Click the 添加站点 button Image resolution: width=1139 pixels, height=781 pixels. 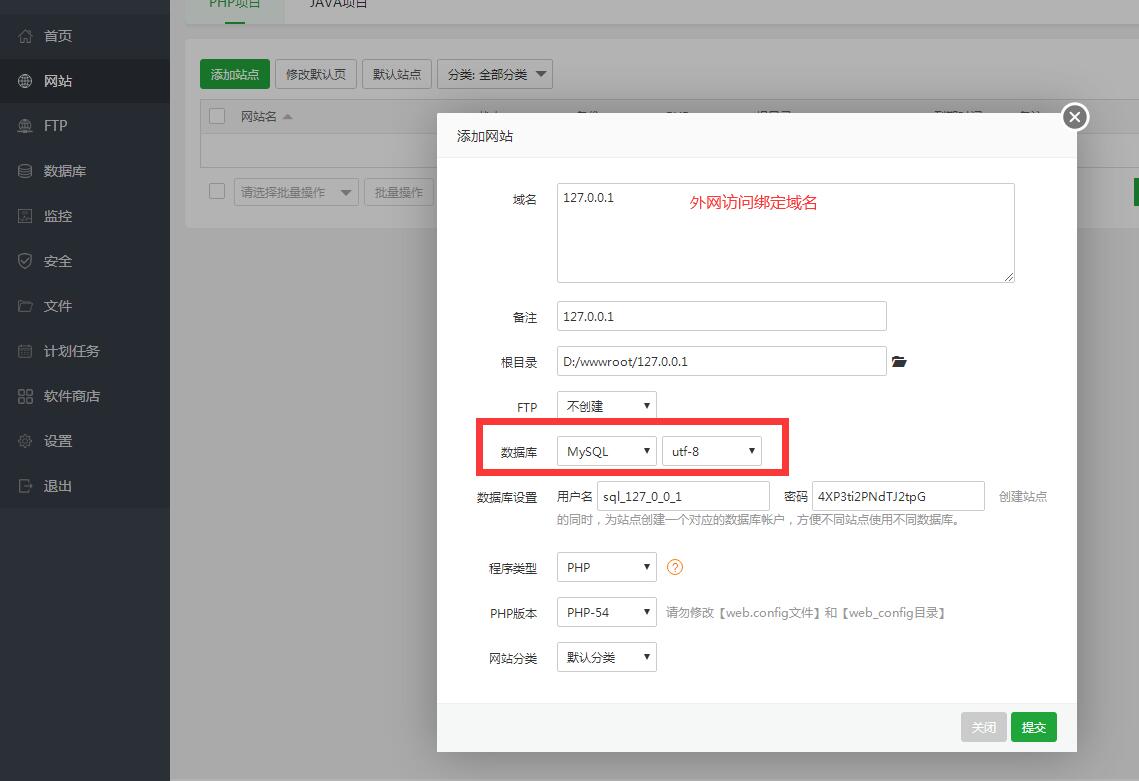pos(234,73)
